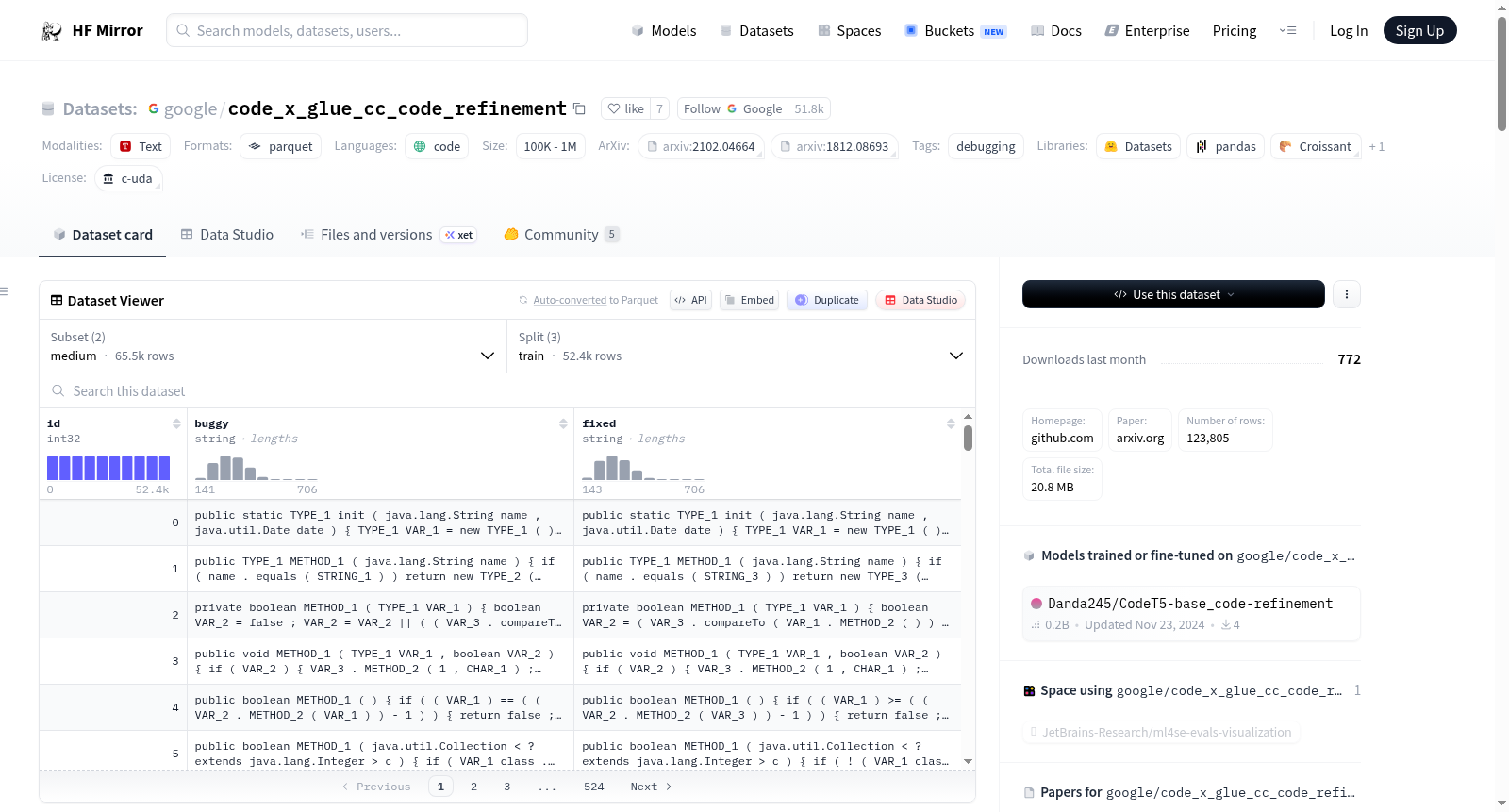Image resolution: width=1509 pixels, height=812 pixels.
Task: Click the Datasets library tag
Action: [x=1138, y=146]
